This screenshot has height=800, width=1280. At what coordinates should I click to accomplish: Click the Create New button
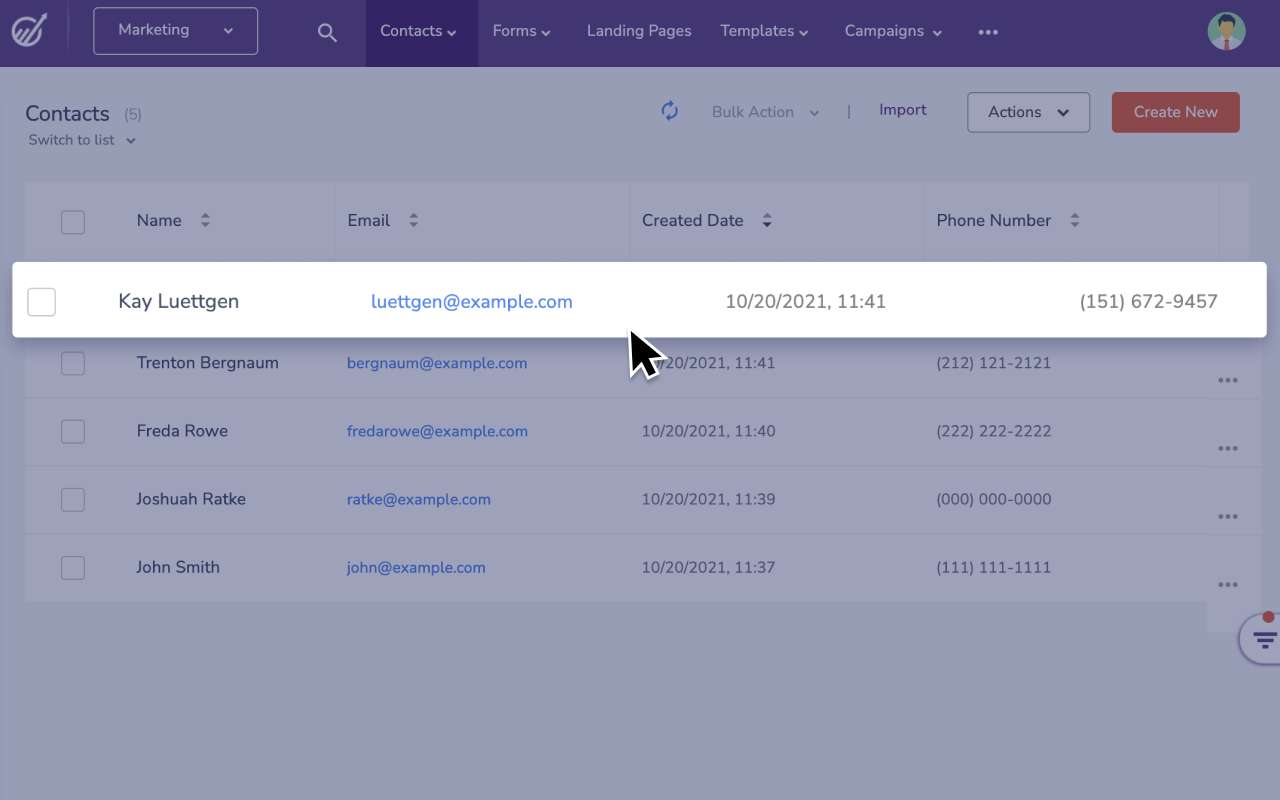point(1175,112)
